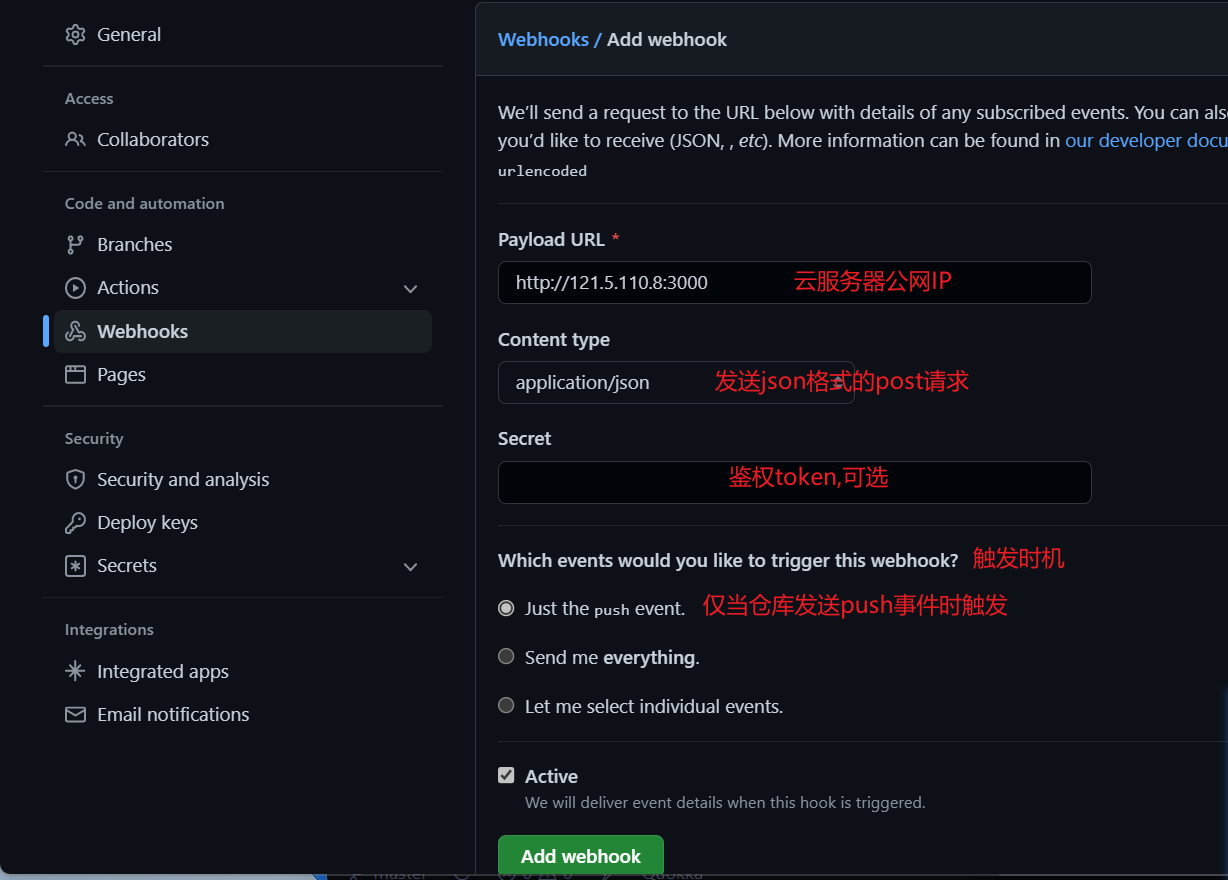Expand the Actions submenu chevron
The width and height of the screenshot is (1228, 880).
click(410, 289)
